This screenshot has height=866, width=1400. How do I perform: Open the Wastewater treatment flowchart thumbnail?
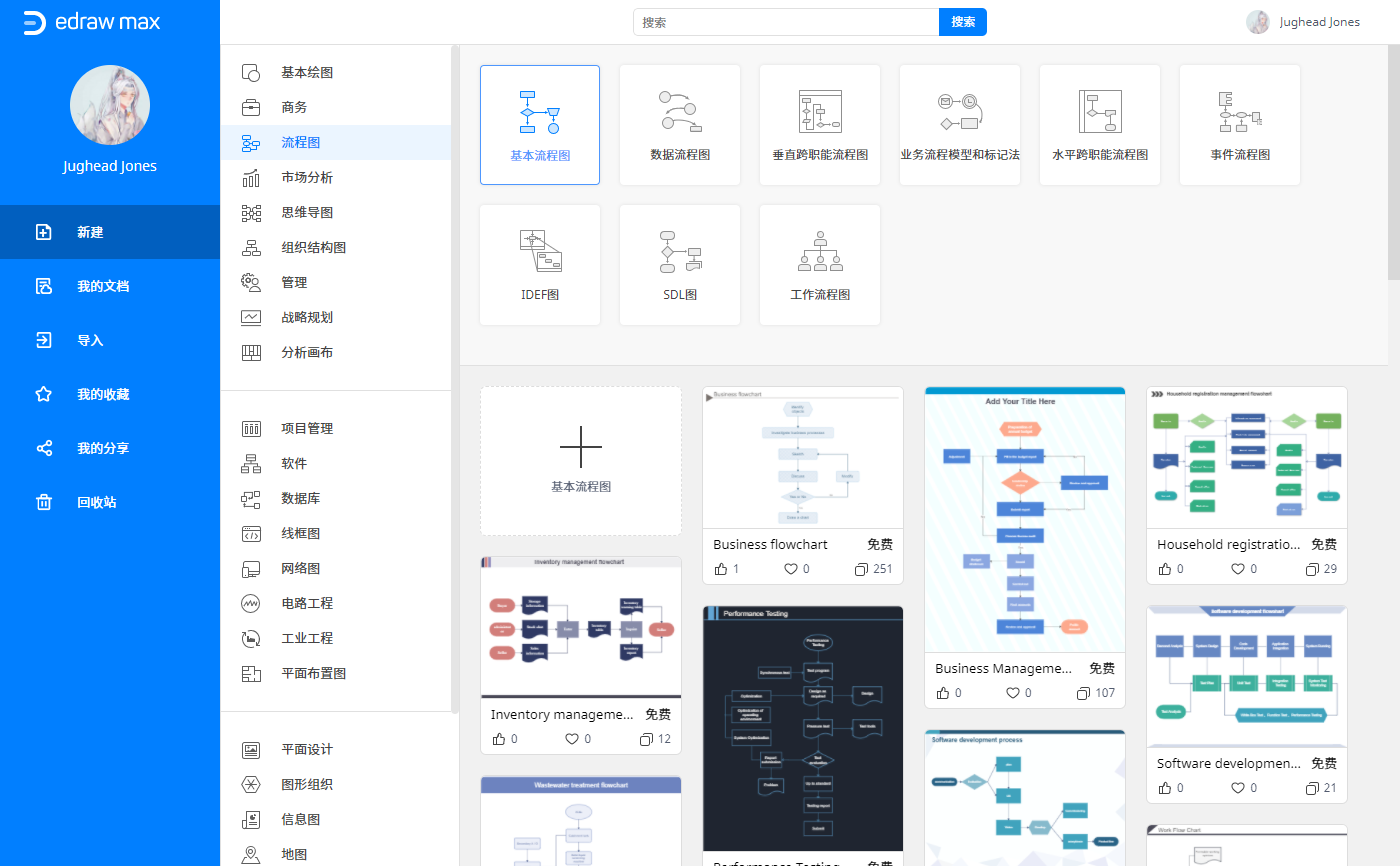[581, 821]
